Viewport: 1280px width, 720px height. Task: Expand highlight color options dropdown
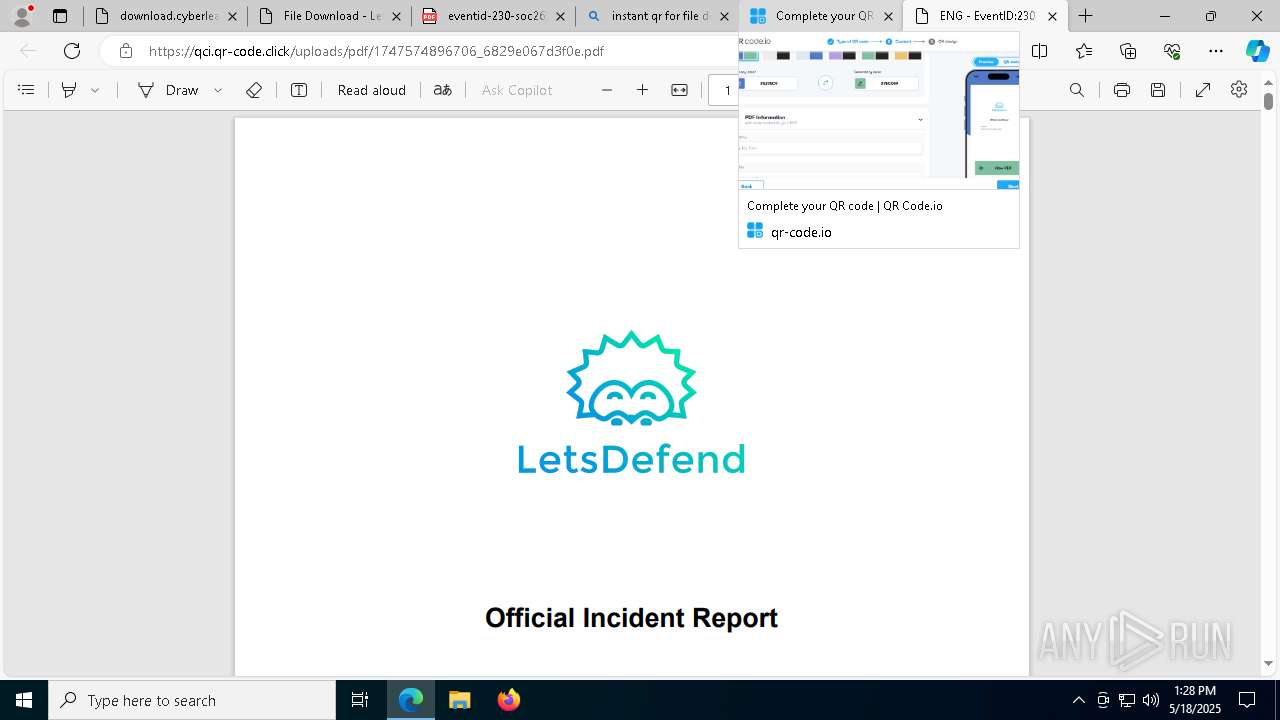pos(95,90)
